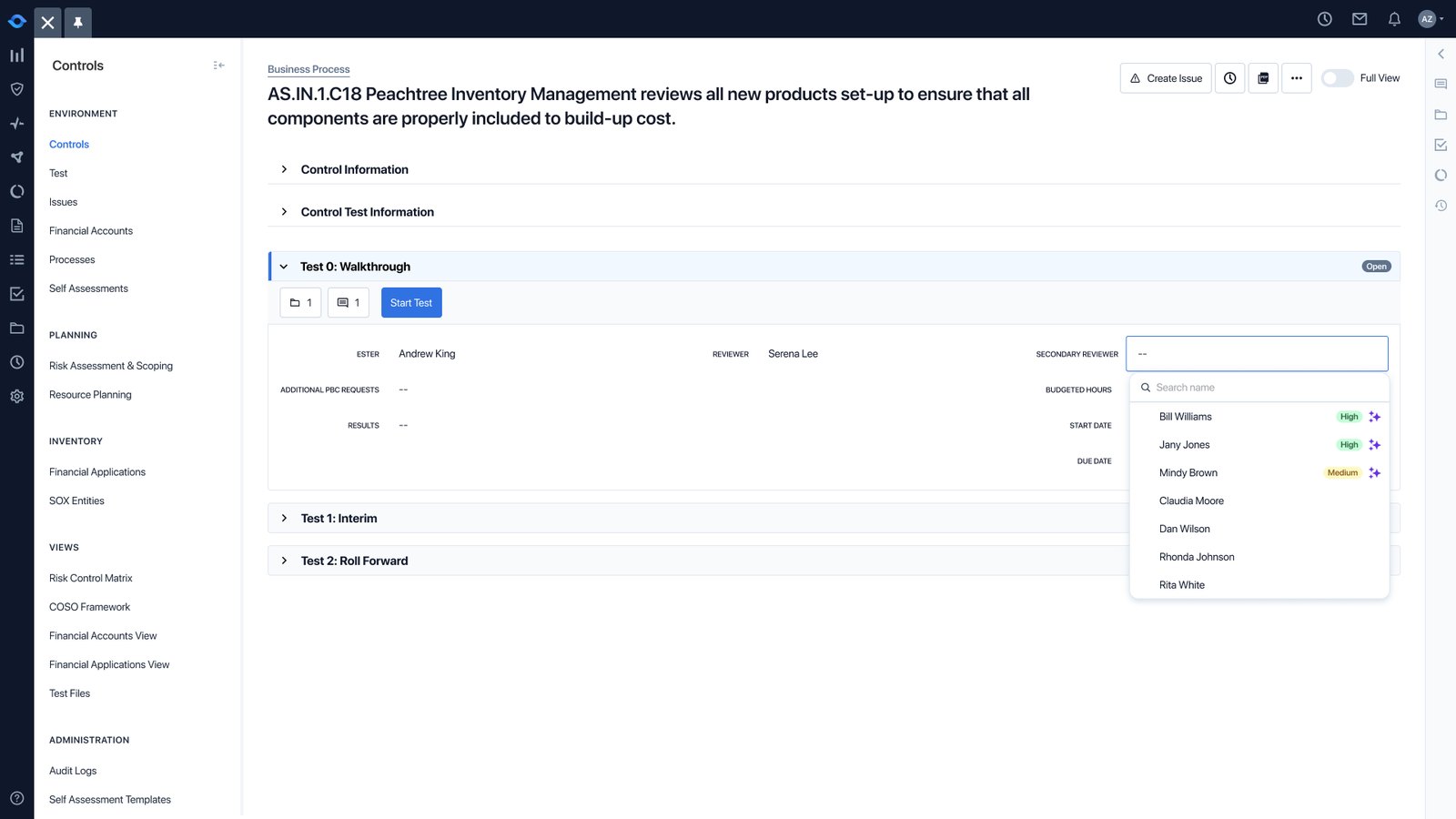Go to Issues in sidebar
The height and width of the screenshot is (819, 1456).
tap(64, 202)
